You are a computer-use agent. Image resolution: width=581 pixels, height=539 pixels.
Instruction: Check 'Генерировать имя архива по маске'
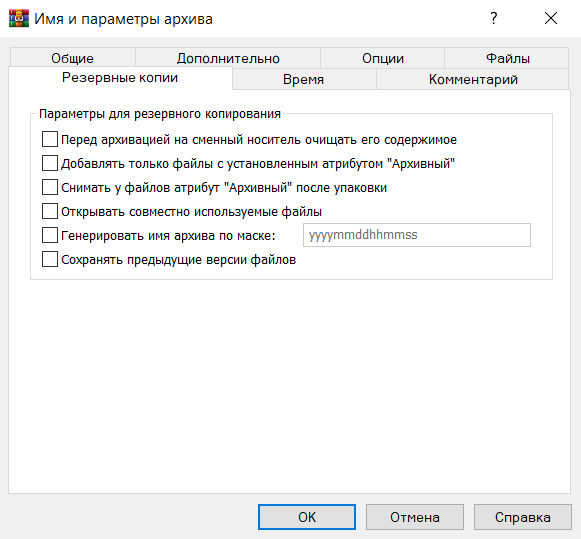[x=50, y=235]
